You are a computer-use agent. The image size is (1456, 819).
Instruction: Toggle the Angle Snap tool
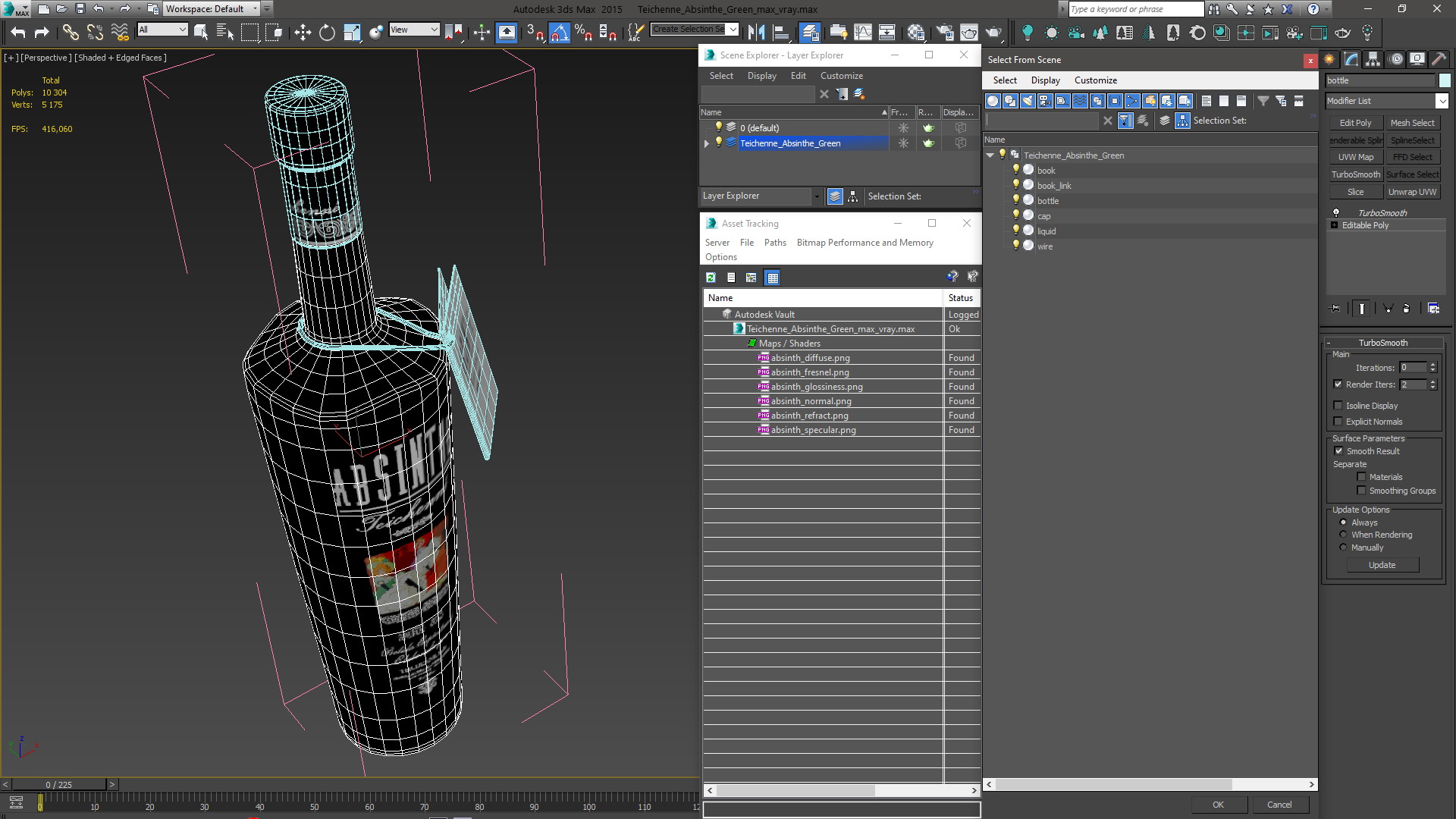[x=559, y=32]
